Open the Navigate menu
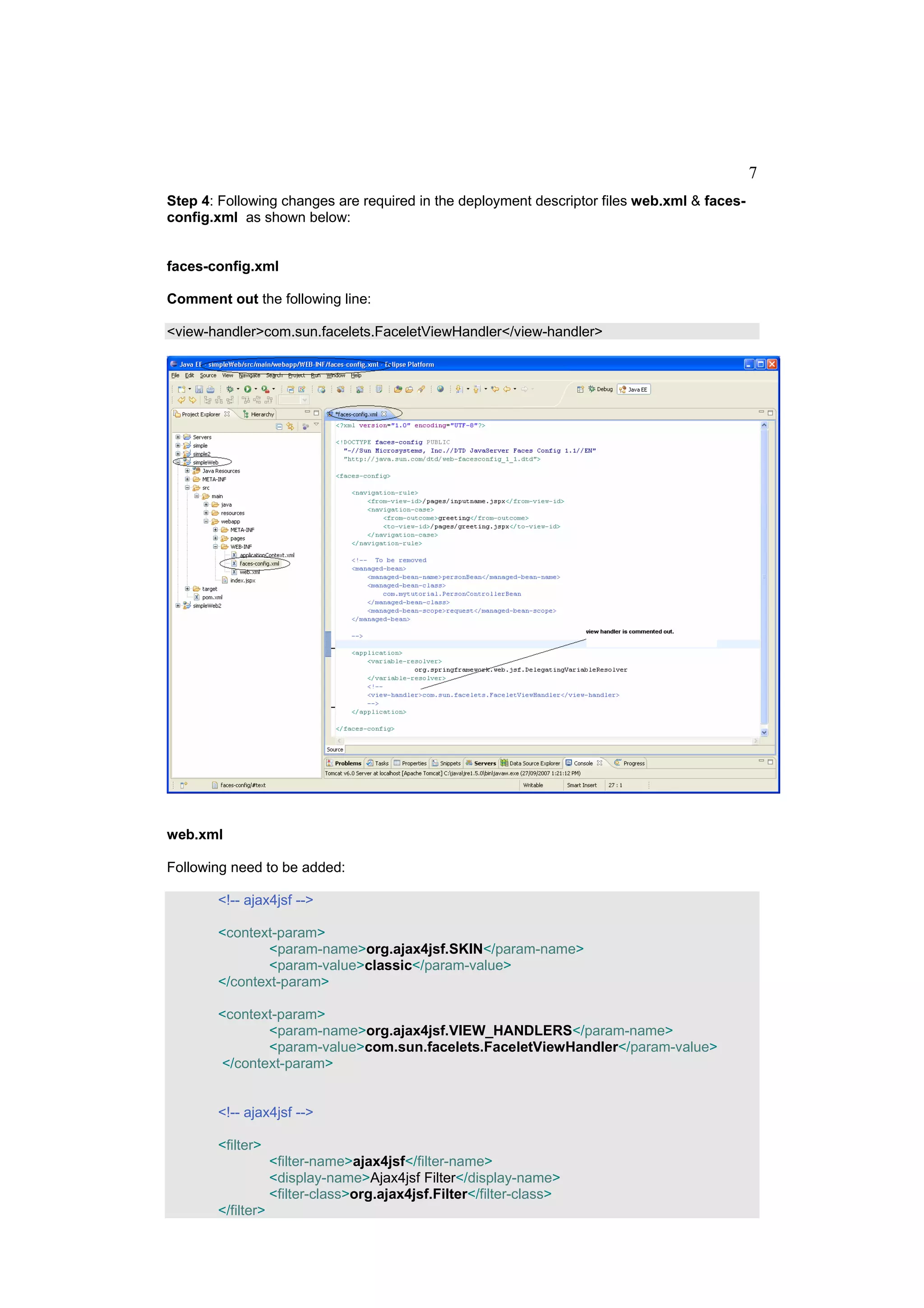This screenshot has height=1308, width=924. tap(249, 376)
